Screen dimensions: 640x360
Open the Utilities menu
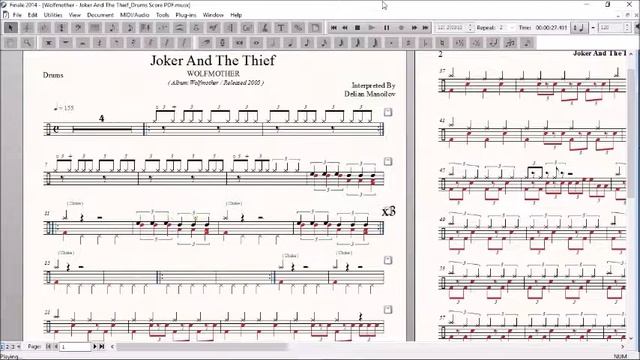(53, 15)
